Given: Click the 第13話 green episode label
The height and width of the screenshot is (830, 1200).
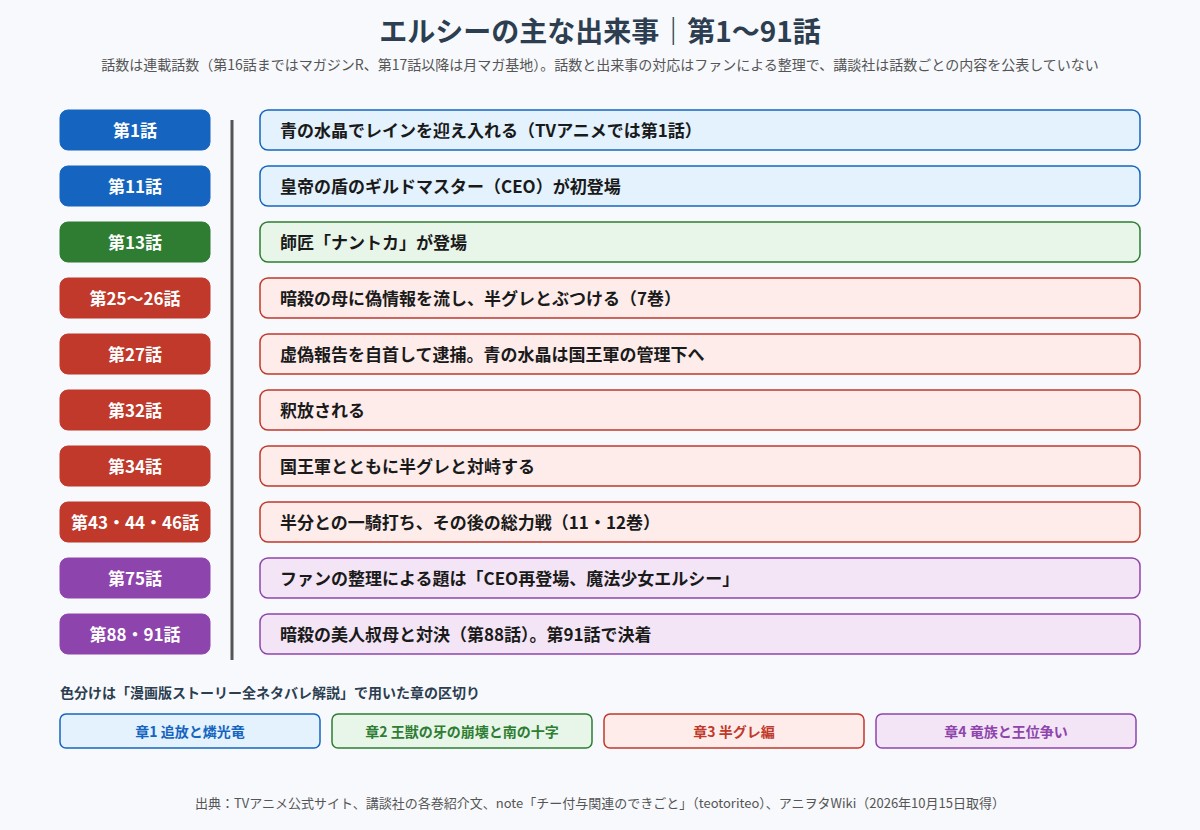Looking at the screenshot, I should click(135, 242).
